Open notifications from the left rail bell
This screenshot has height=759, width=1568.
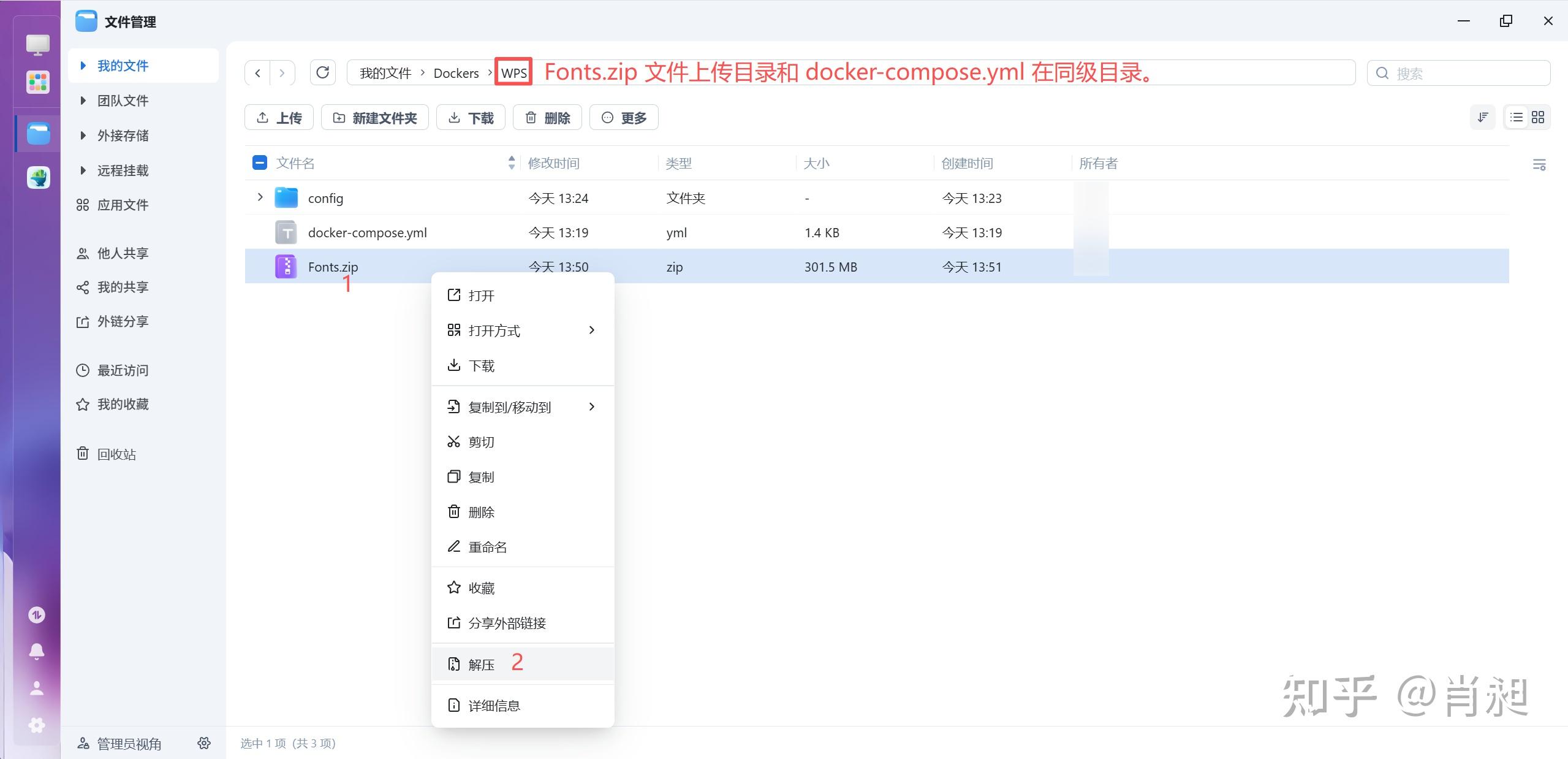pyautogui.click(x=36, y=651)
